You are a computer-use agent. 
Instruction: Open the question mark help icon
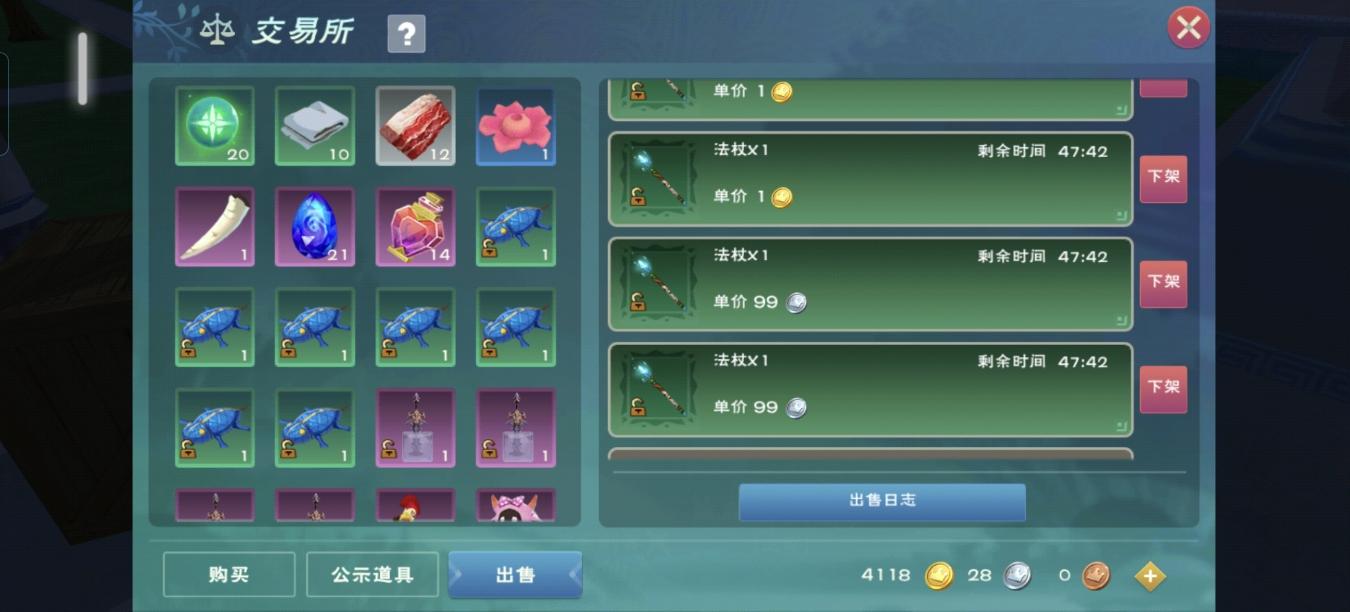406,34
